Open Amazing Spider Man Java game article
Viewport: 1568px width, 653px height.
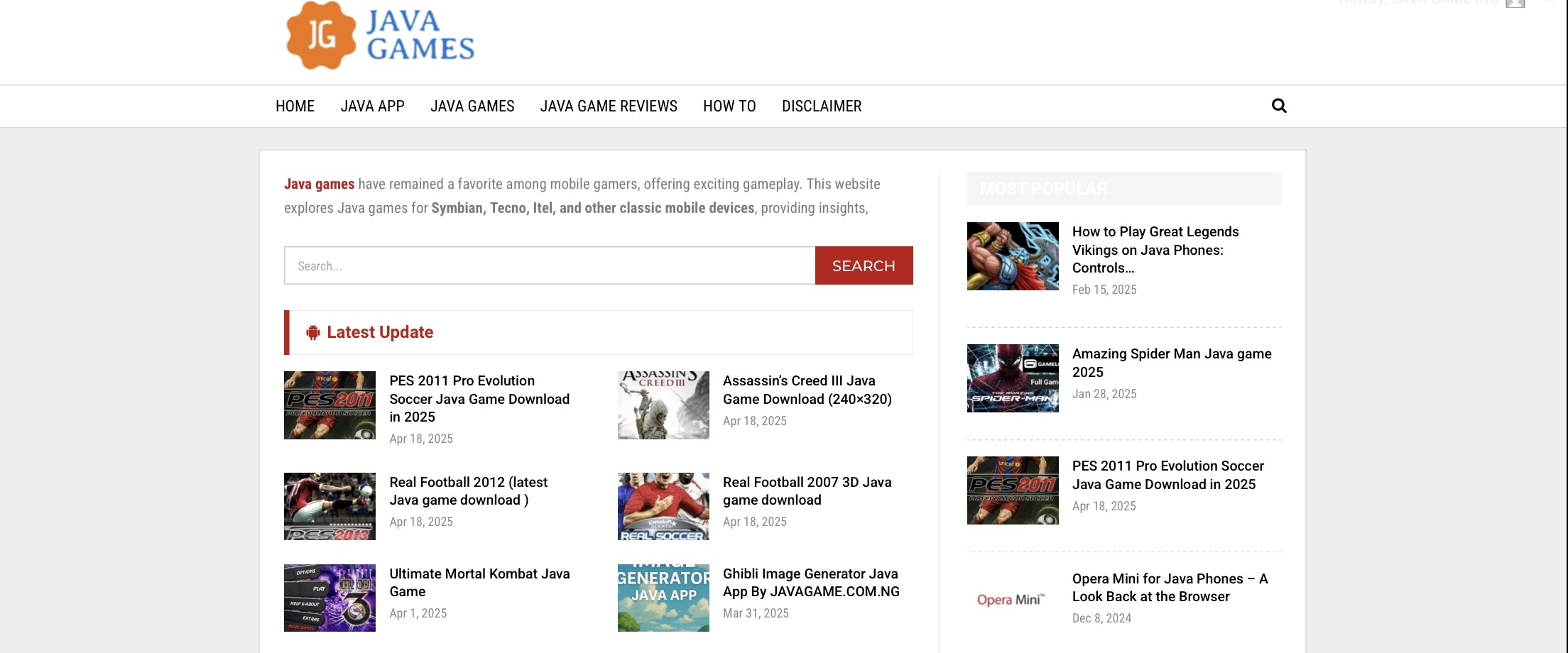(x=1172, y=363)
